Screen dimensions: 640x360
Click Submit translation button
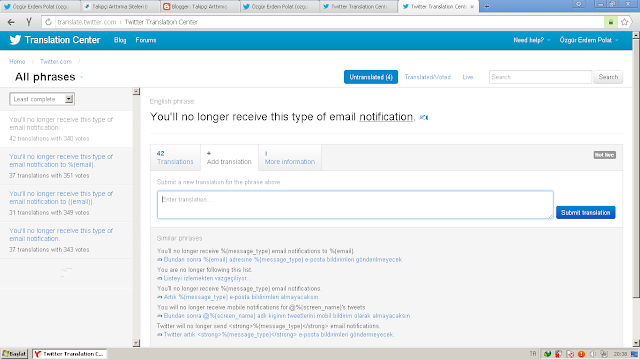click(585, 212)
